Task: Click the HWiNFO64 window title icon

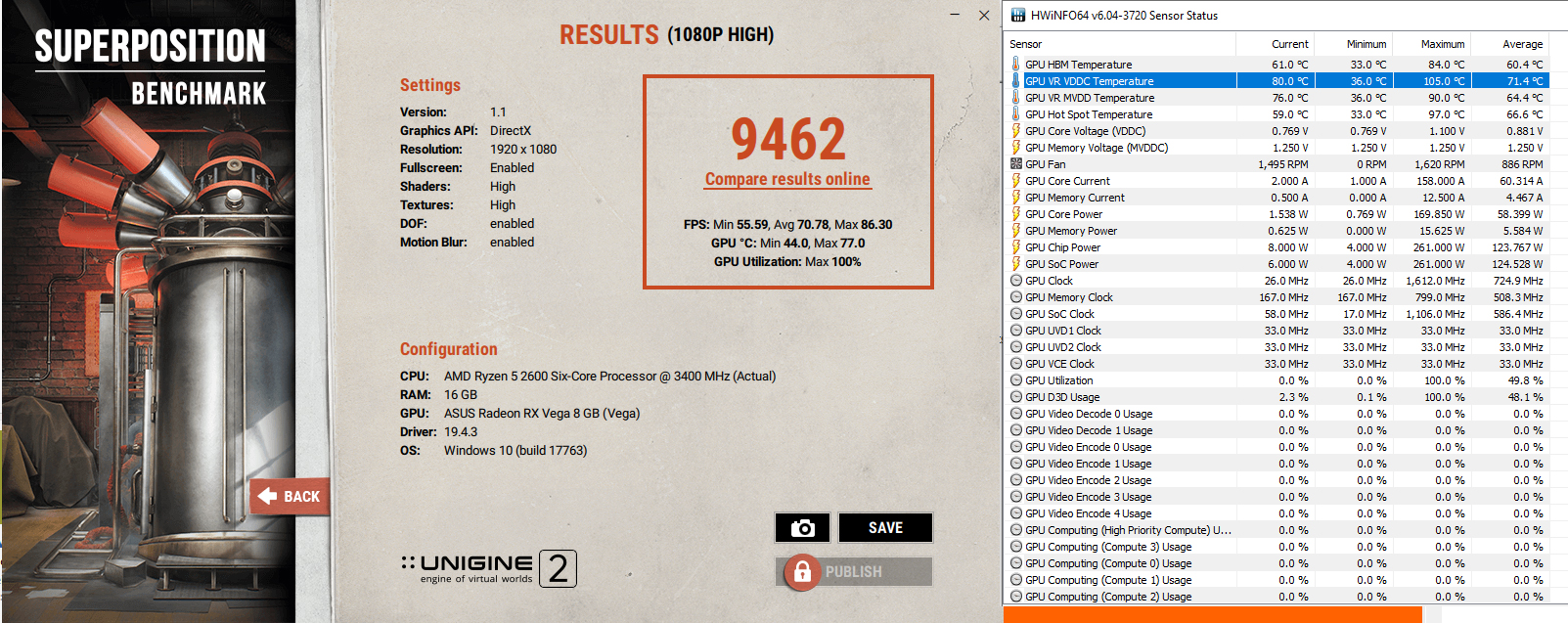Action: tap(1017, 15)
